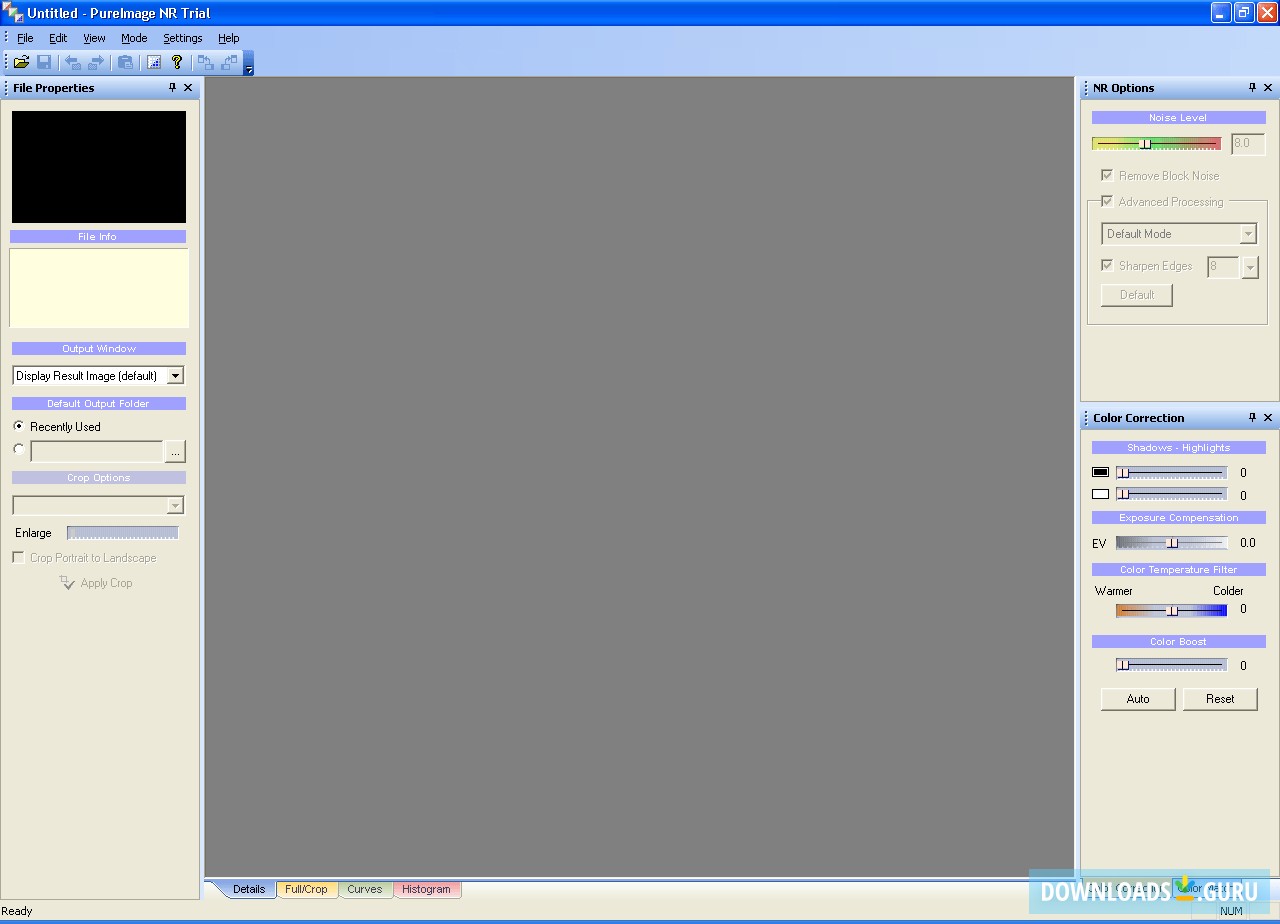Switch to the Curves tab
Screen dimensions: 1280x924
[x=365, y=889]
